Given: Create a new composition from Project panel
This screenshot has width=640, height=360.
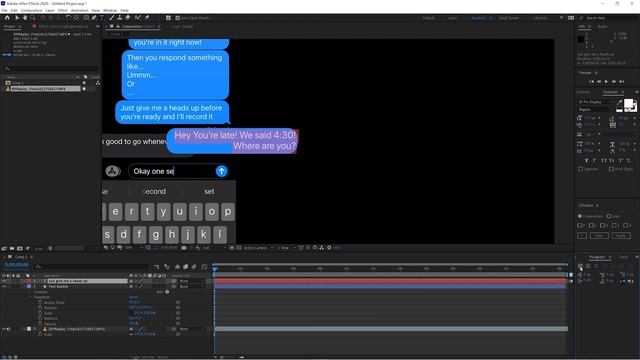Looking at the screenshot, I should point(20,248).
